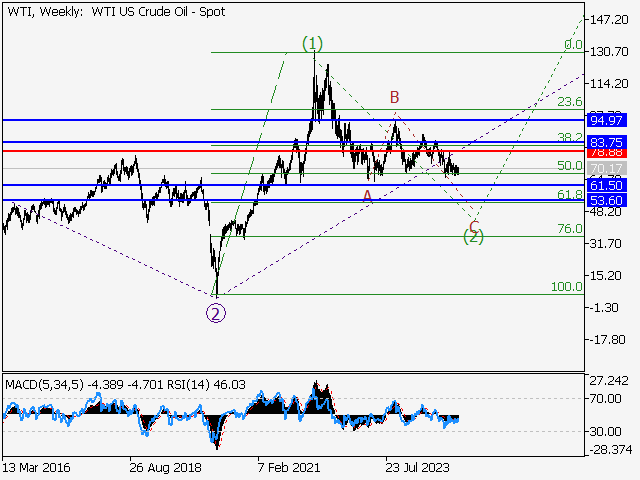
Task: Click the 61.8 Fibonacci level label
Action: 570,195
